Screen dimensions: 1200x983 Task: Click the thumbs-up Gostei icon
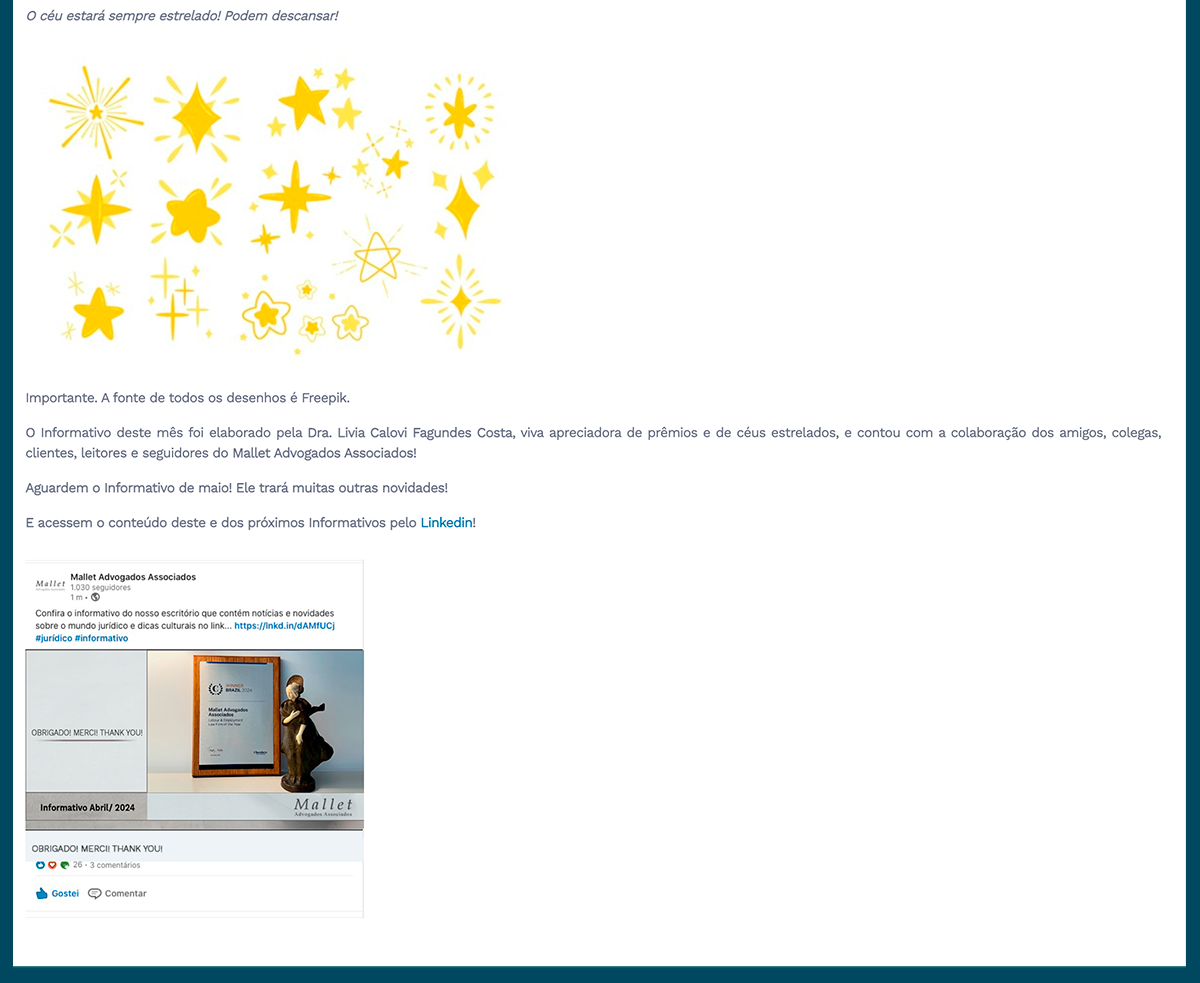tap(42, 893)
